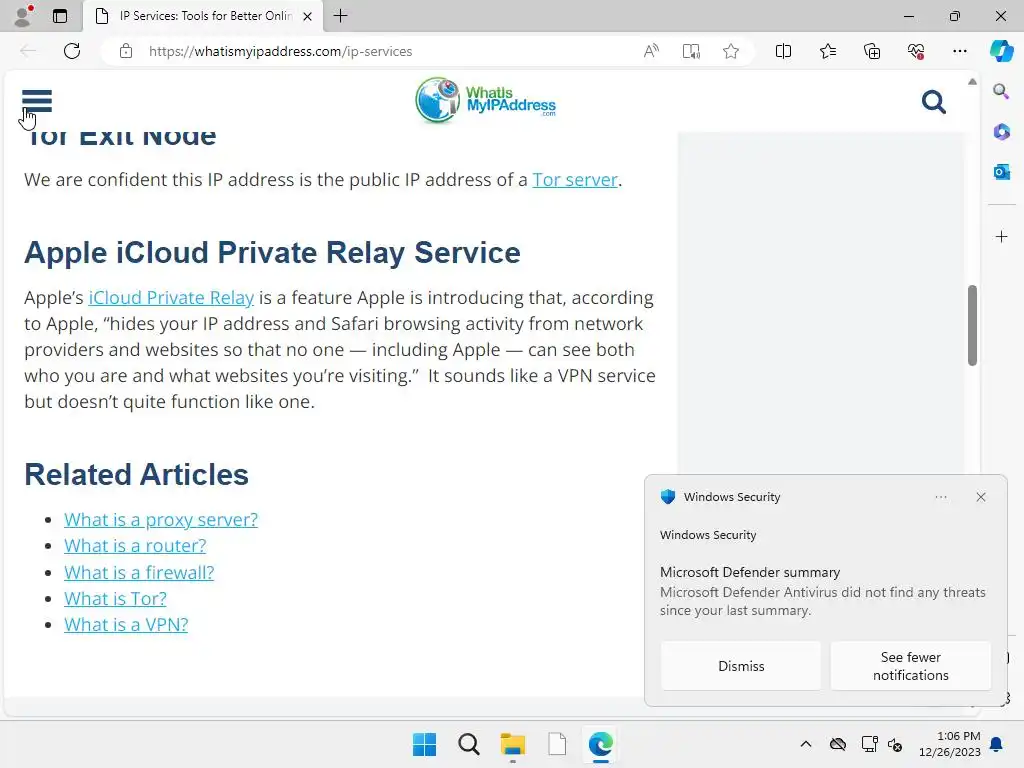The height and width of the screenshot is (768, 1024).
Task: Open the network tray icon
Action: coord(869,744)
